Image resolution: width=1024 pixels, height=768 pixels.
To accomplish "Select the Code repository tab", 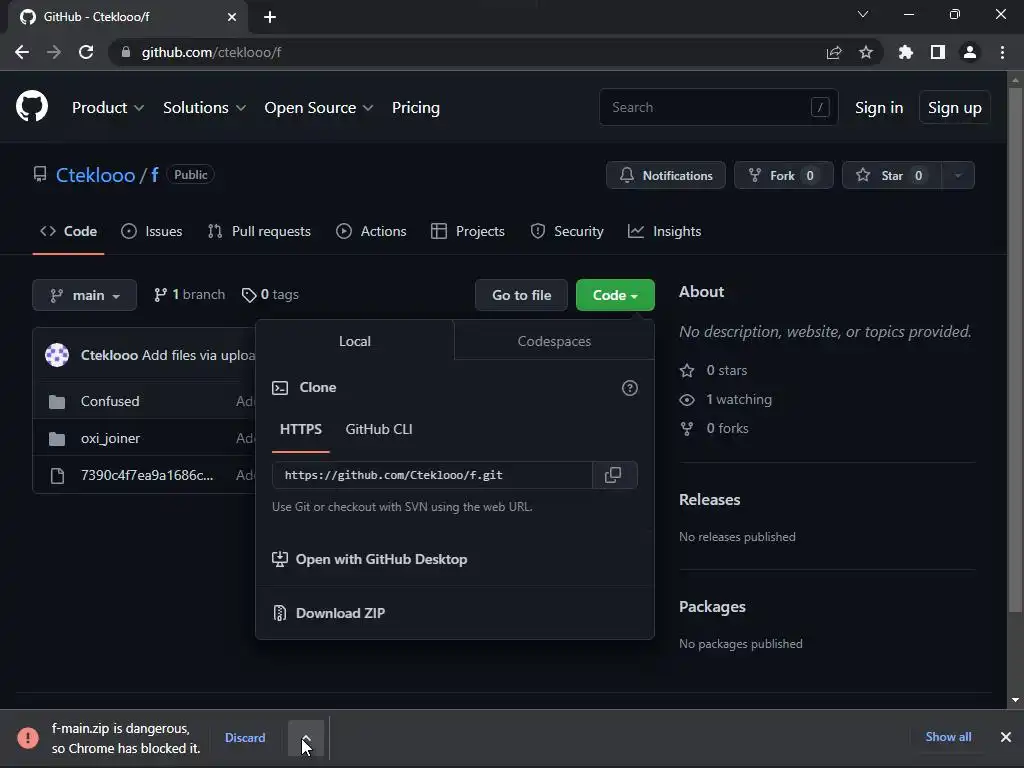I will 69,231.
